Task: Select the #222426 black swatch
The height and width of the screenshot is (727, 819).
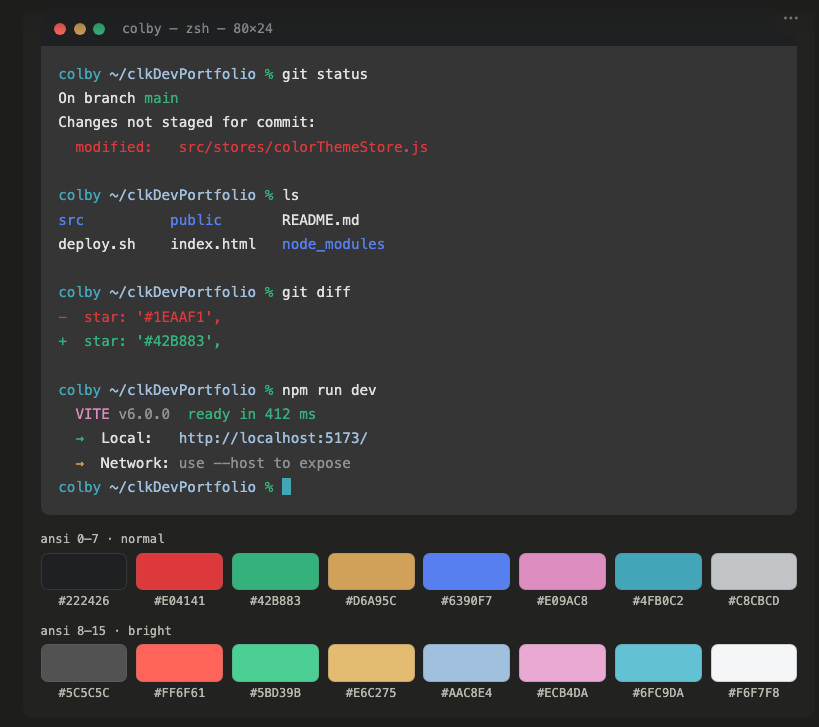Action: click(84, 571)
